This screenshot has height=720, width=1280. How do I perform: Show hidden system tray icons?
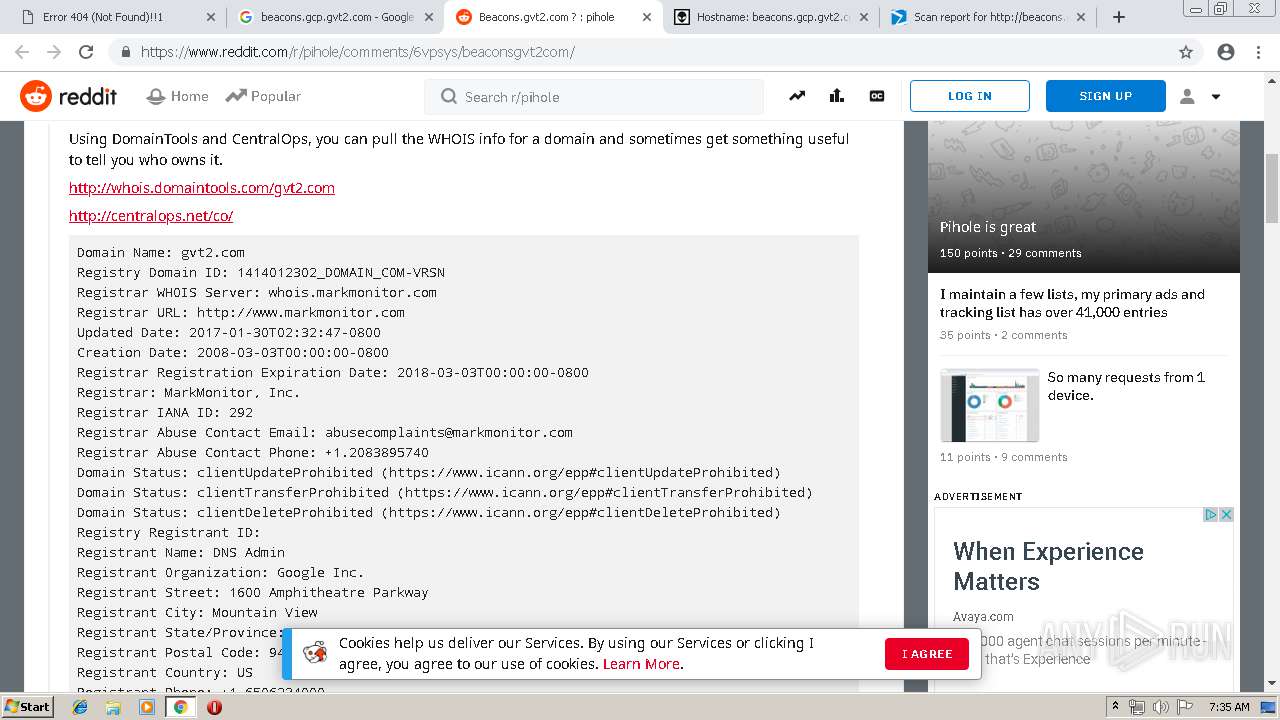tap(1116, 707)
